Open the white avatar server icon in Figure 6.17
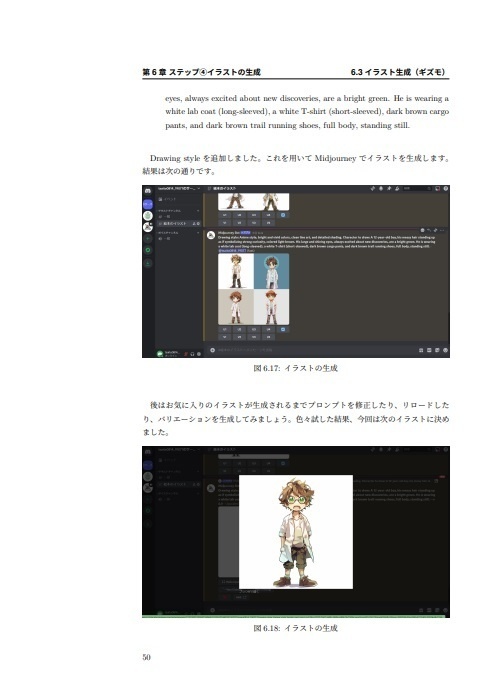This screenshot has height=694, width=488. [148, 227]
